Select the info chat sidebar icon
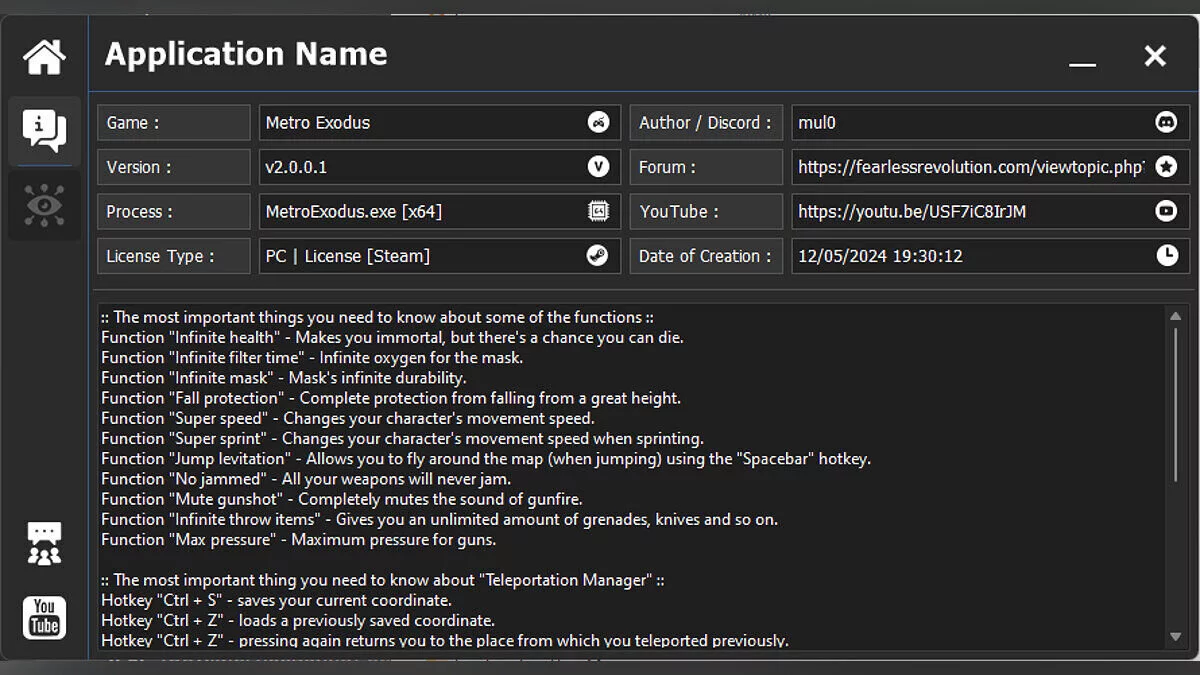 click(x=44, y=132)
